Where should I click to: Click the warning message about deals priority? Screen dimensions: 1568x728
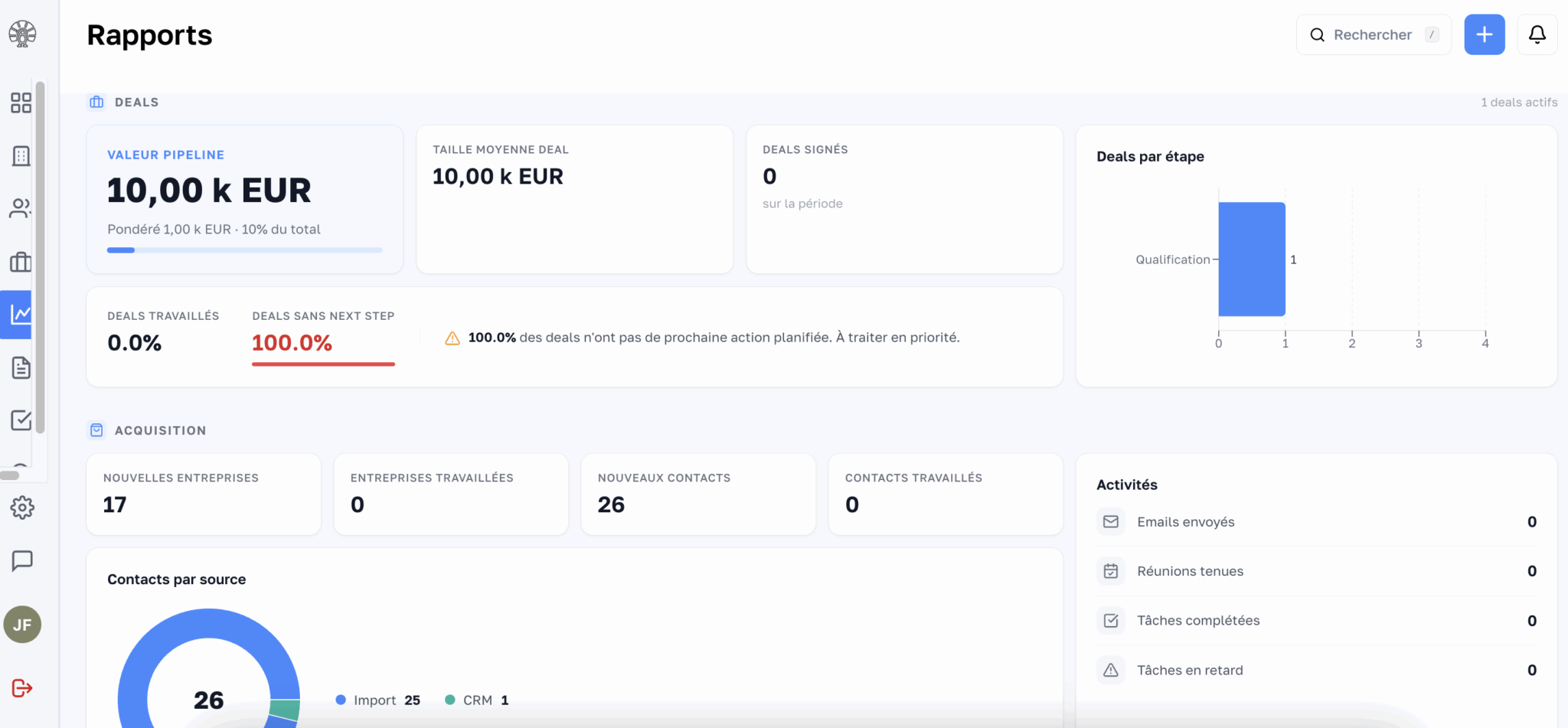(714, 338)
